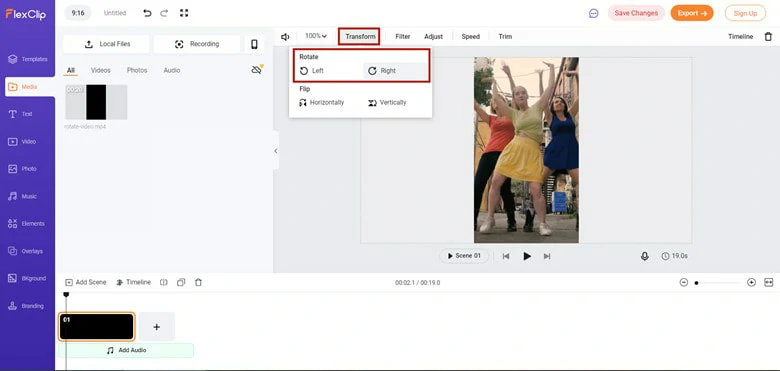Delete selected clip with top trash icon
Viewport: 780px width, 371px height.
coord(768,37)
